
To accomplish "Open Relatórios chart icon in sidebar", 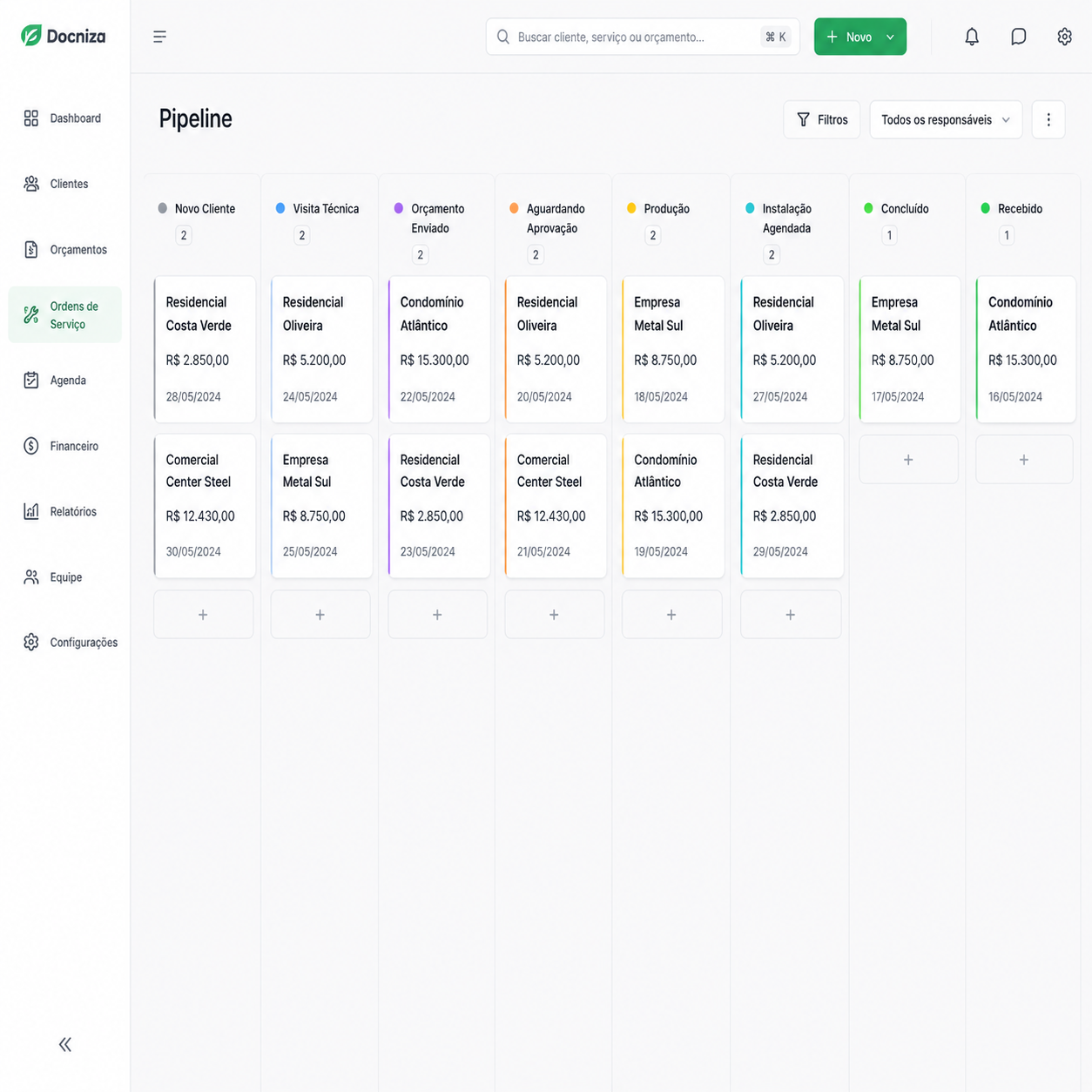I will [31, 511].
